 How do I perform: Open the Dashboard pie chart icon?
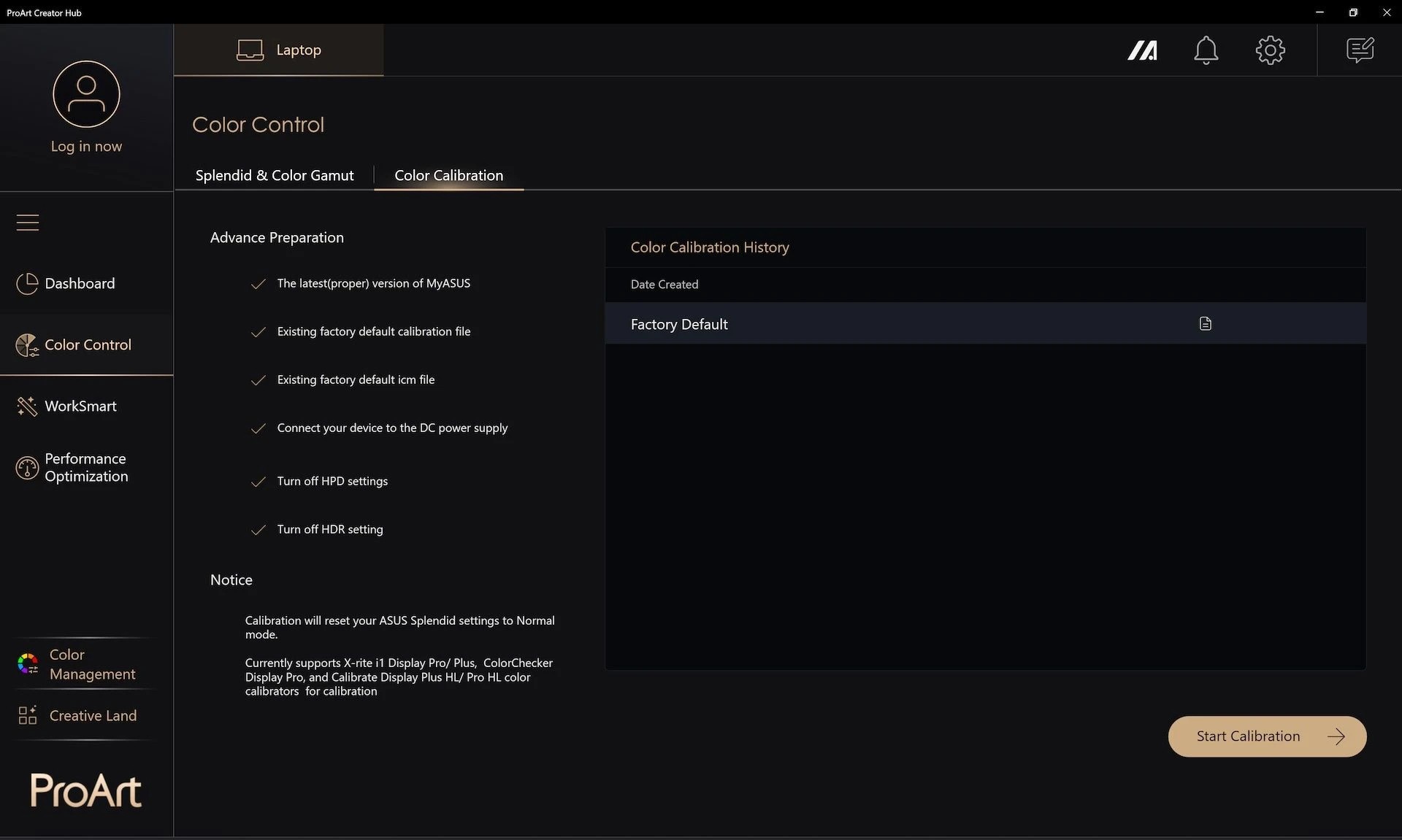(x=27, y=284)
